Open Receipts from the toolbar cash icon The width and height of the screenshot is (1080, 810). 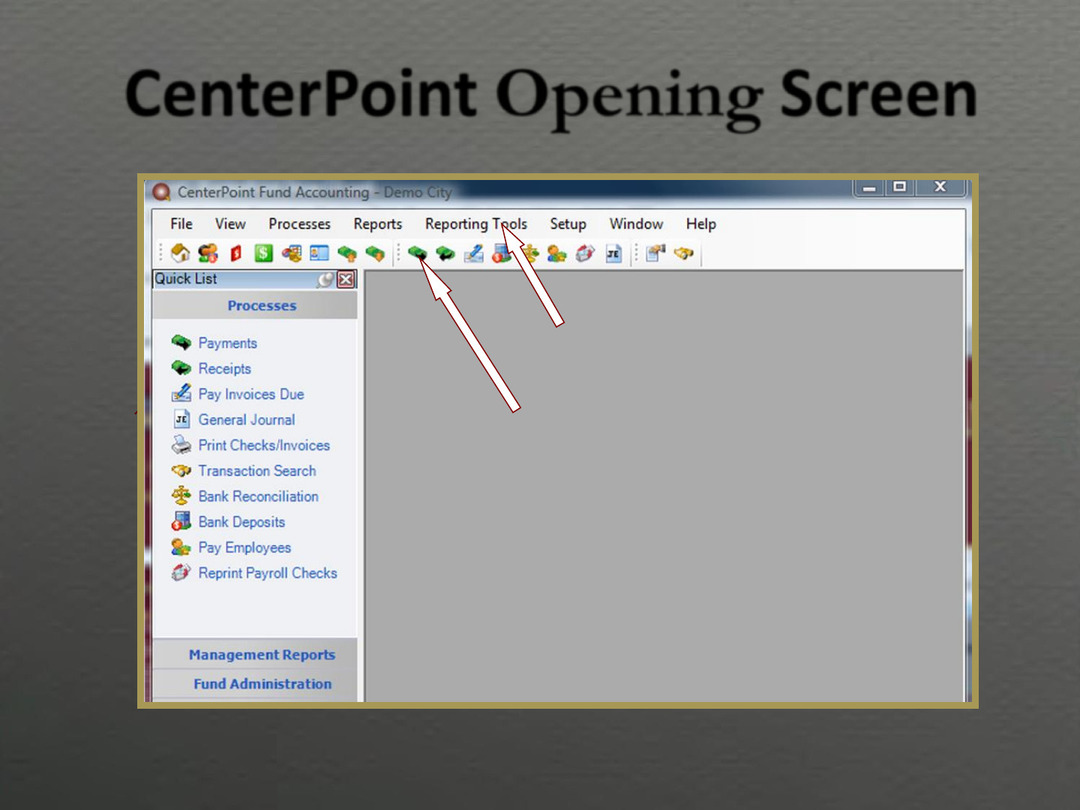click(x=446, y=253)
